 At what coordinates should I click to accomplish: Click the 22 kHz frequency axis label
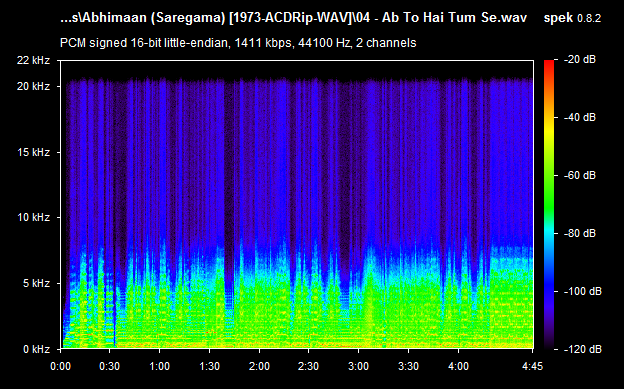(x=33, y=60)
